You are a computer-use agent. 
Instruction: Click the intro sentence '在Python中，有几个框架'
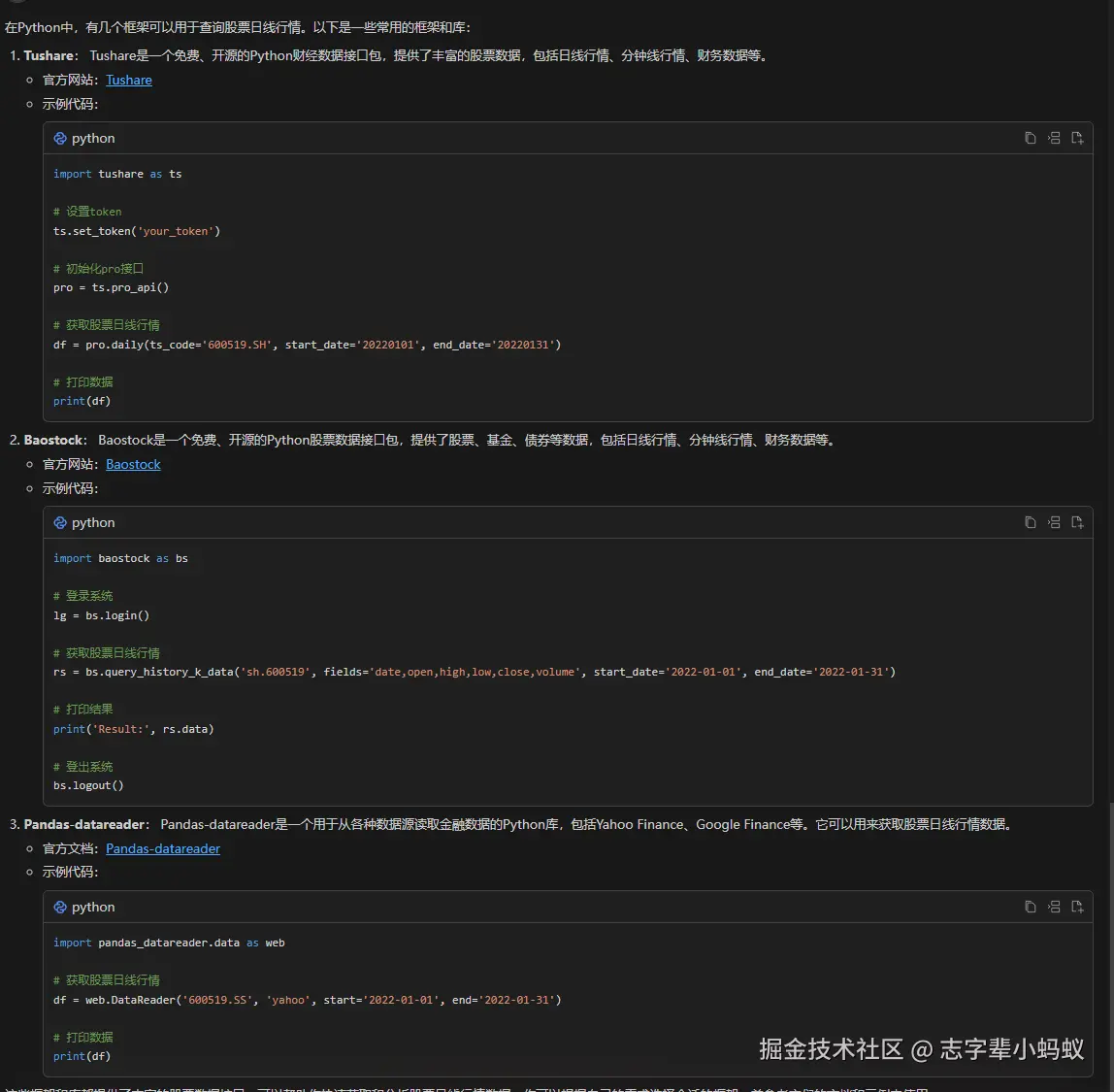click(238, 28)
